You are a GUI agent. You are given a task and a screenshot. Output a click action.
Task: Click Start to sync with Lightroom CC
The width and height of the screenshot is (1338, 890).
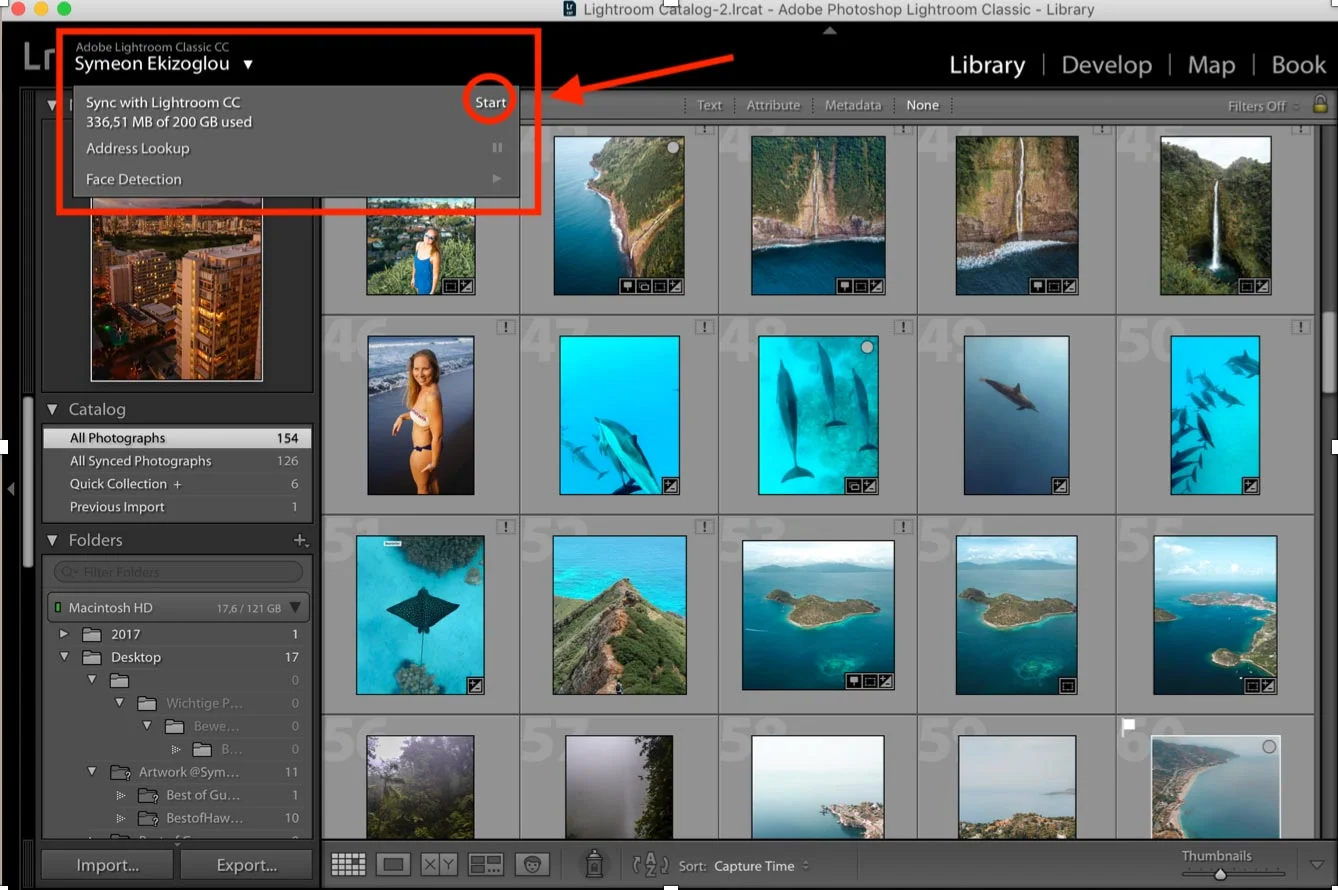coord(490,102)
